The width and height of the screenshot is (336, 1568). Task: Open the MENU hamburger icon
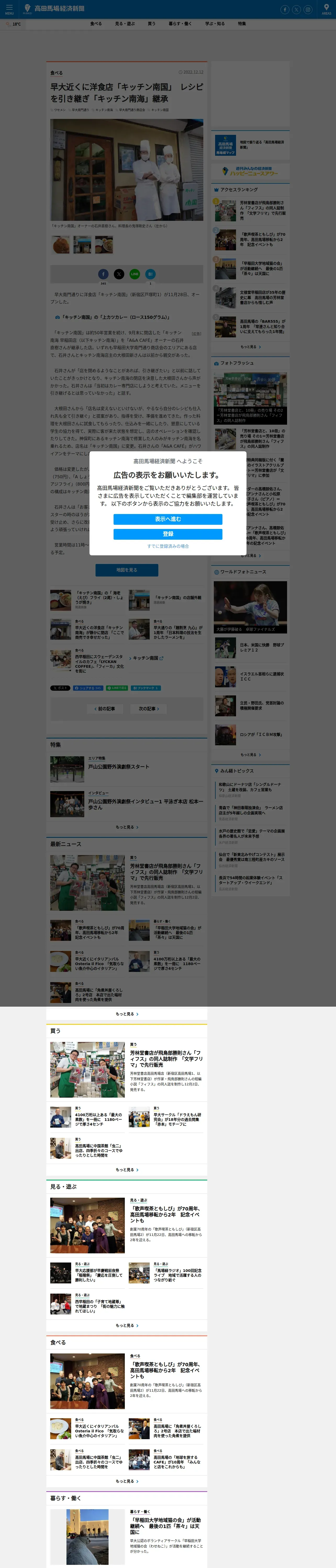point(9,9)
